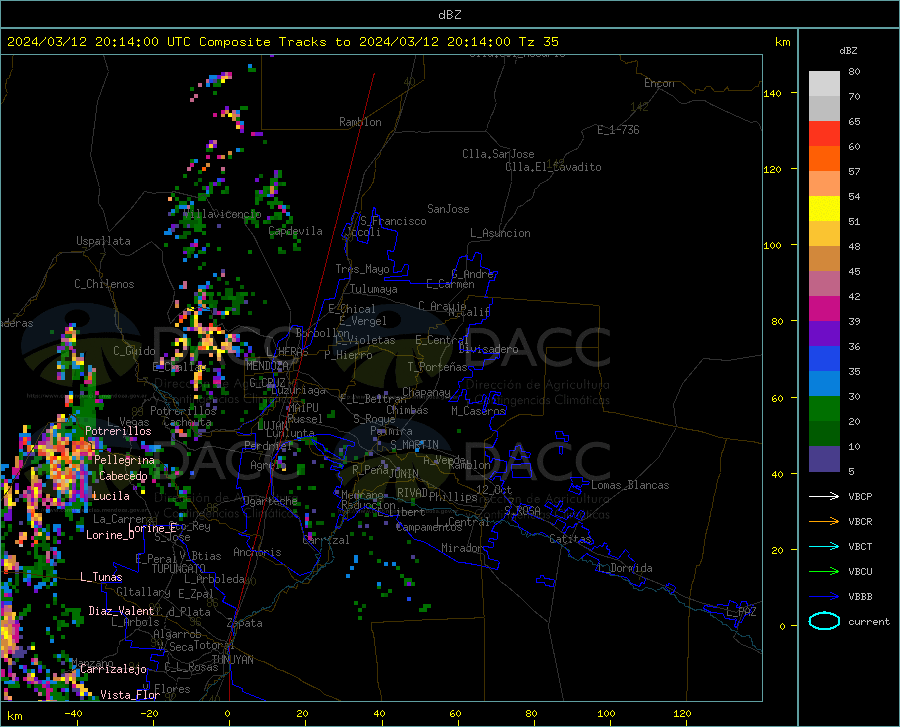The width and height of the screenshot is (900, 727).
Task: Select the dark orange 60 dBZ color swatch
Action: coord(824,159)
